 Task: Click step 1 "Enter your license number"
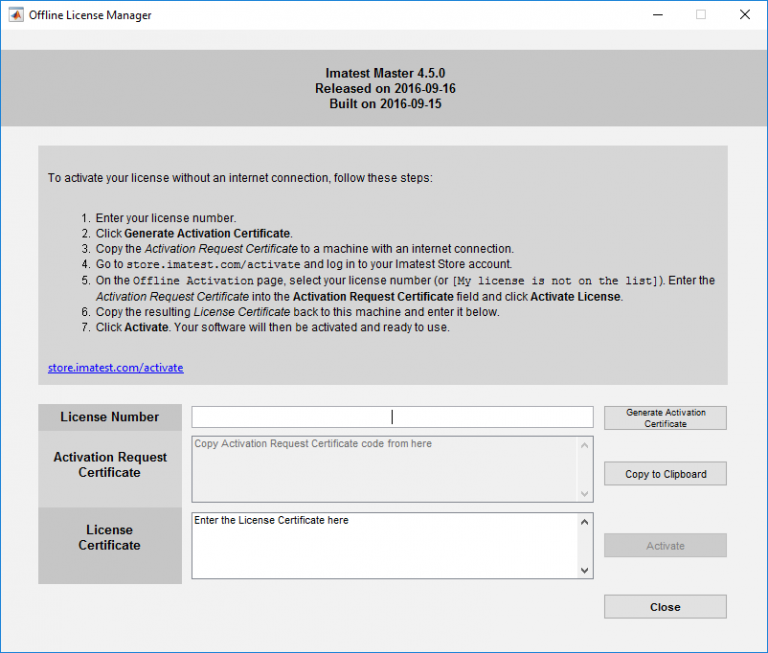pyautogui.click(x=166, y=218)
